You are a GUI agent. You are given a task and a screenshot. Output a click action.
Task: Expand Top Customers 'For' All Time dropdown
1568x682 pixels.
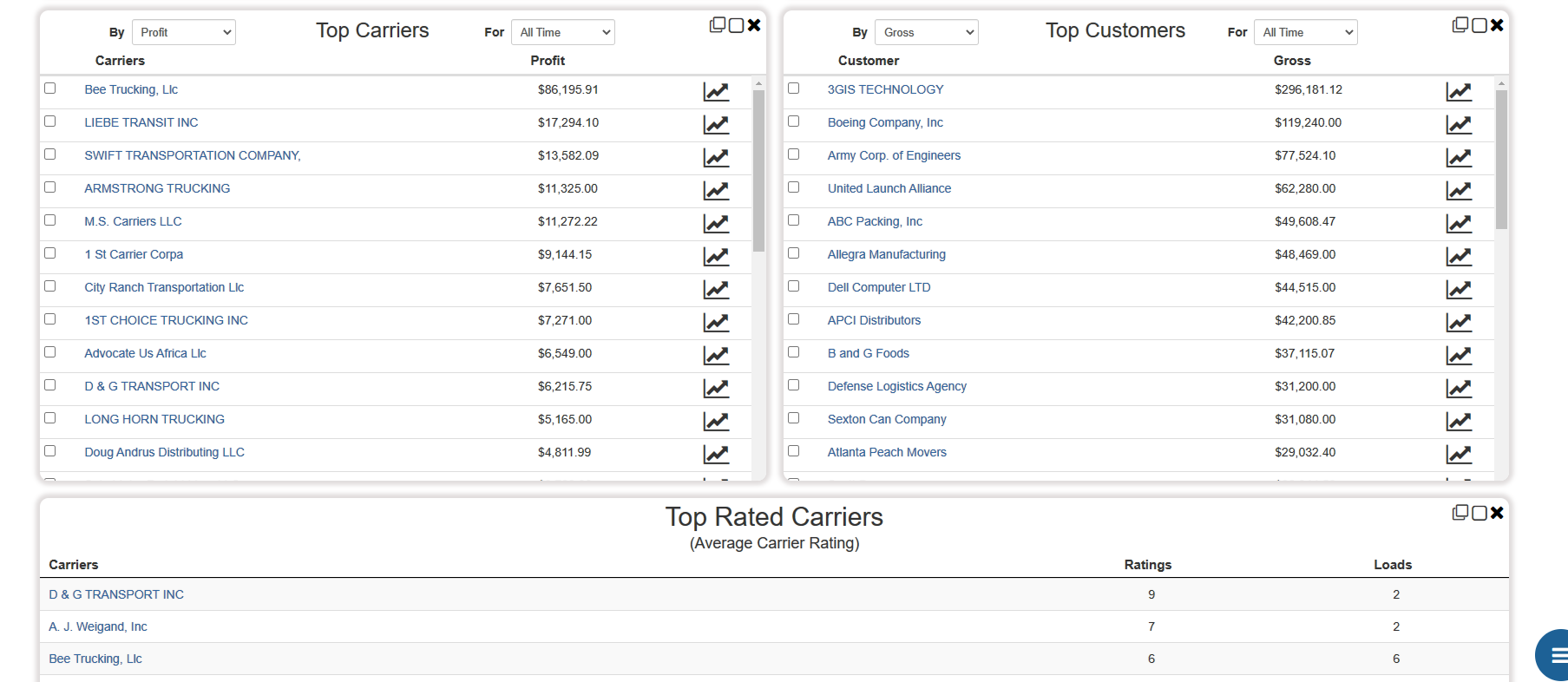(1305, 32)
